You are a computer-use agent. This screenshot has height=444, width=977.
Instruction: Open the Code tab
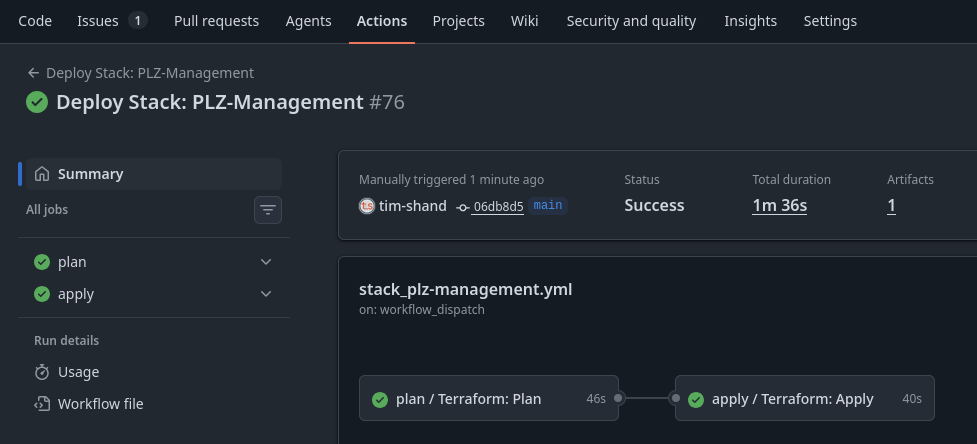[x=35, y=21]
